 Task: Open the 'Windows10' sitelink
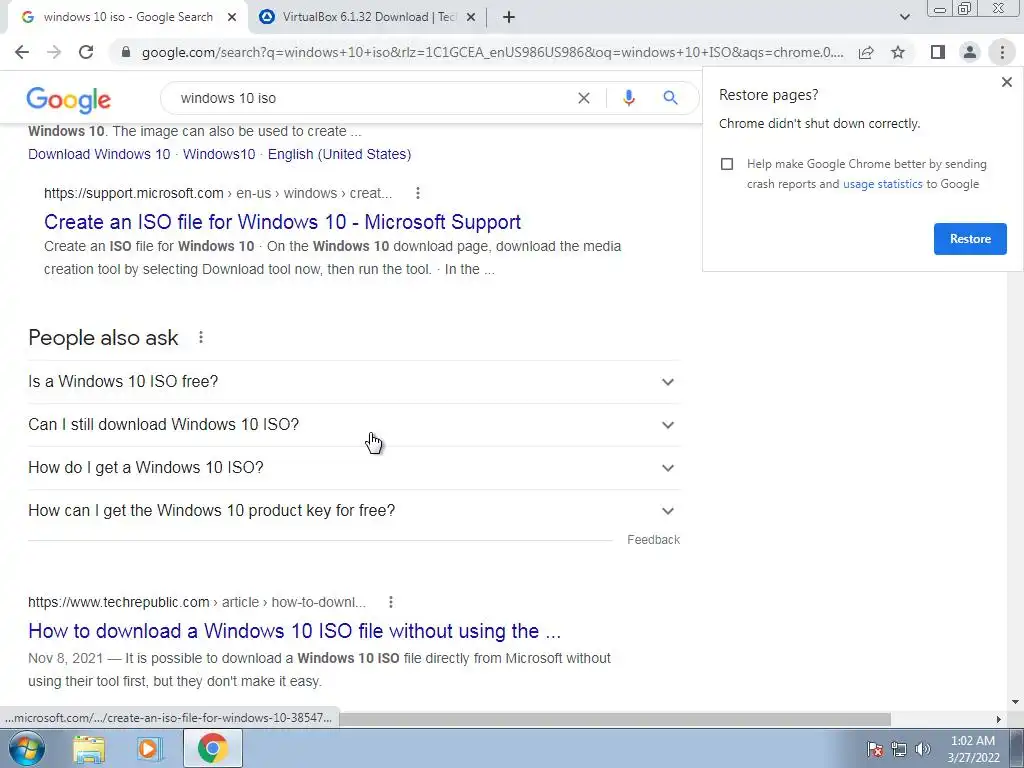[x=219, y=154]
